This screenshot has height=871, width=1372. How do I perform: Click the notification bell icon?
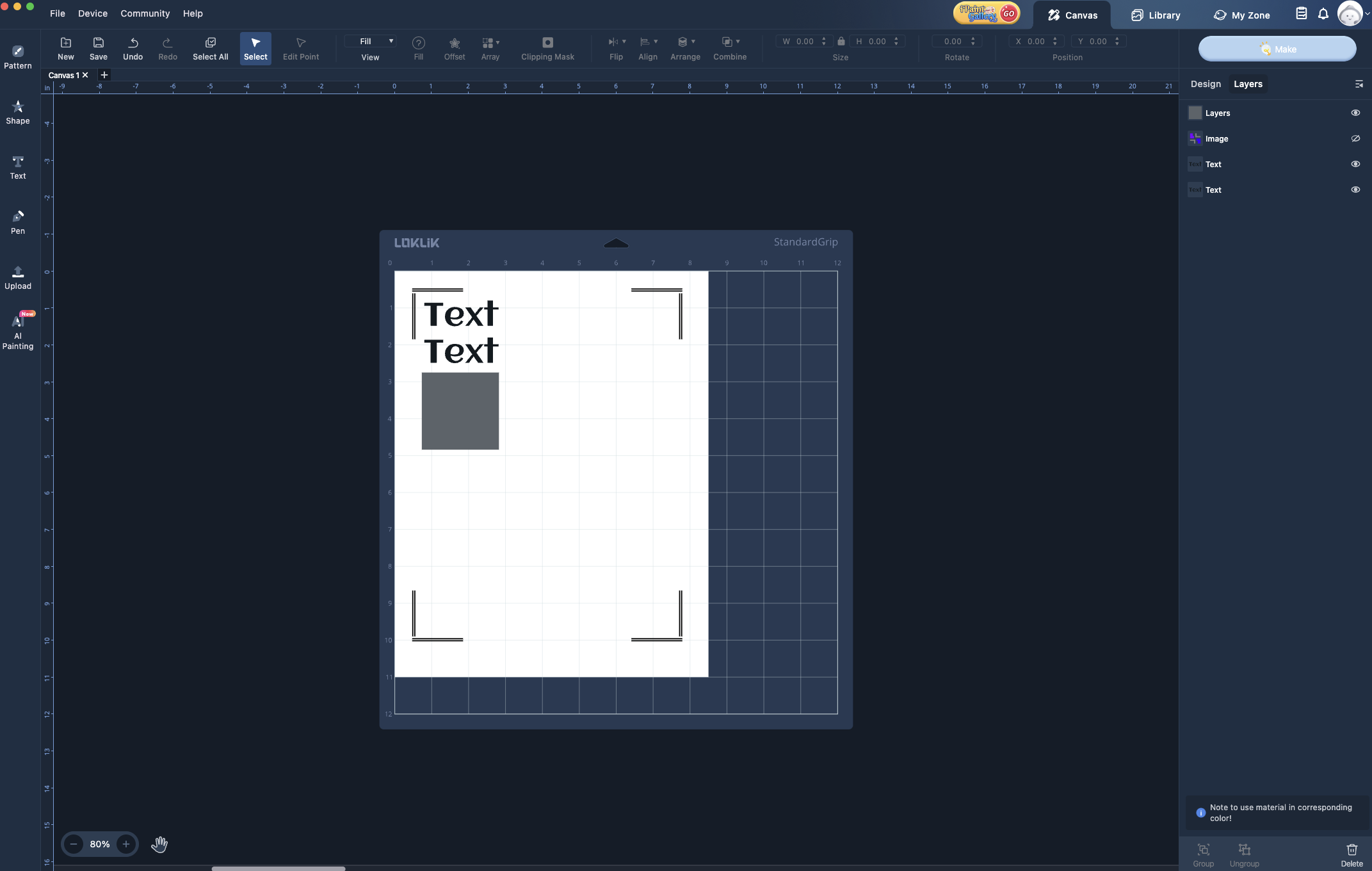[x=1323, y=14]
